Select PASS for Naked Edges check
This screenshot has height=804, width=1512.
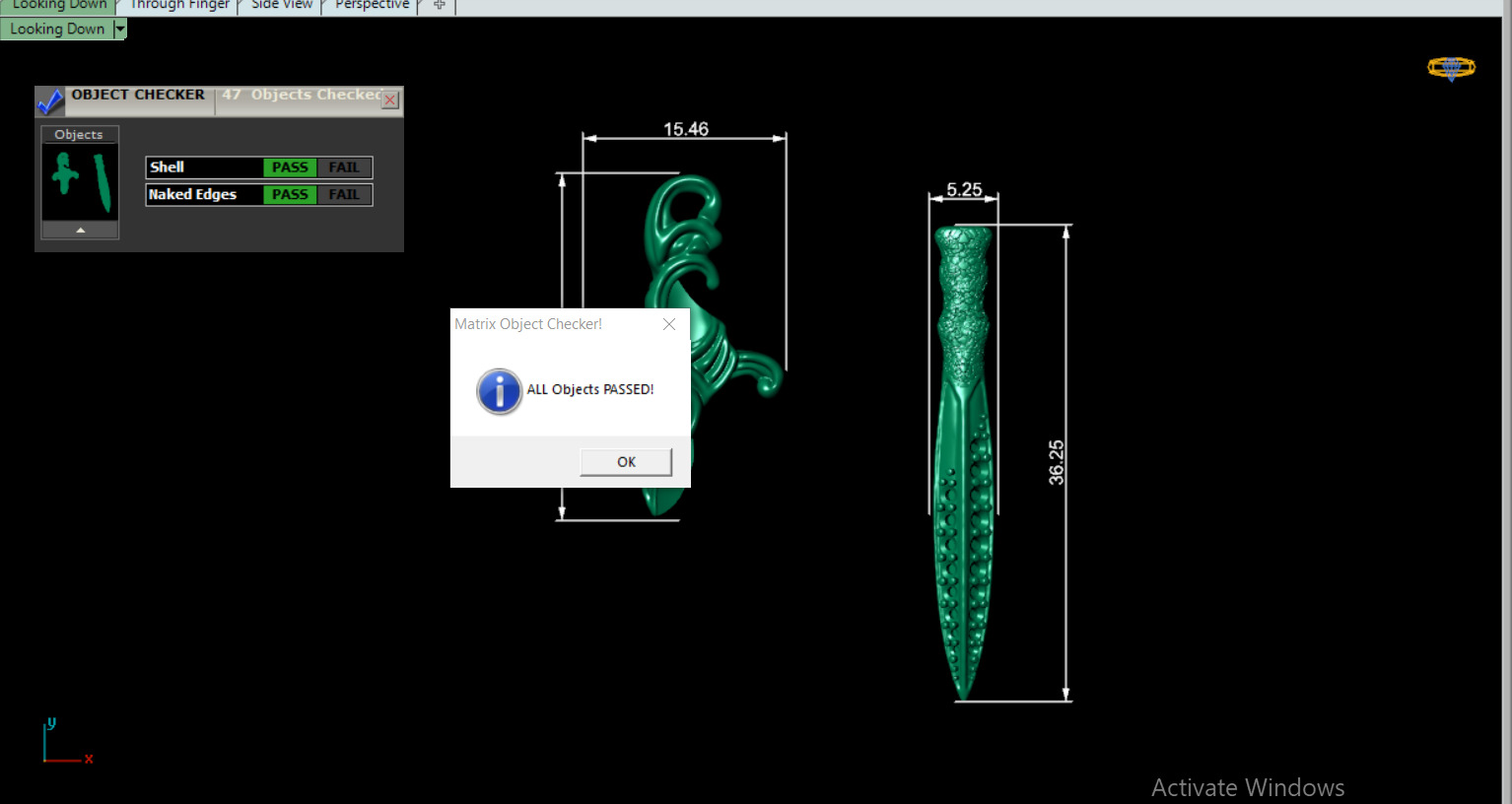tap(290, 195)
